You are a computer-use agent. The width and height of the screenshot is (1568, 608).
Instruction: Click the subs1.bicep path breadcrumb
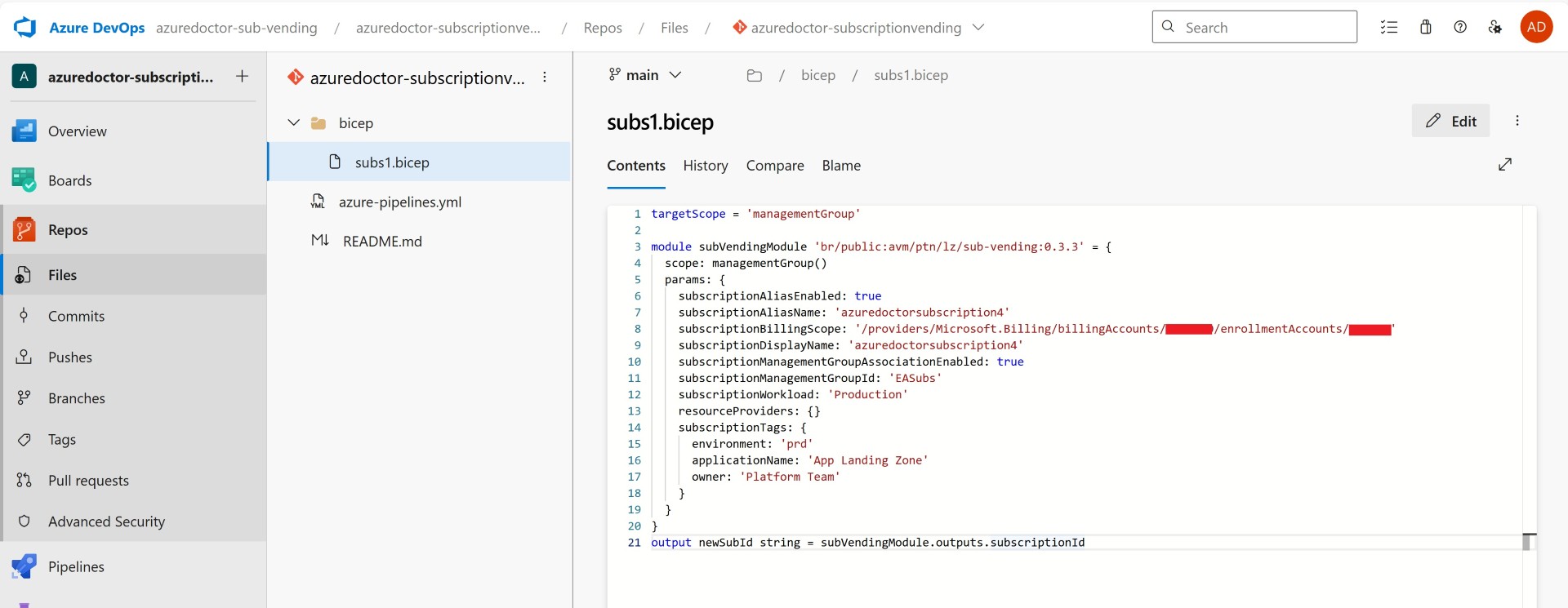(911, 75)
